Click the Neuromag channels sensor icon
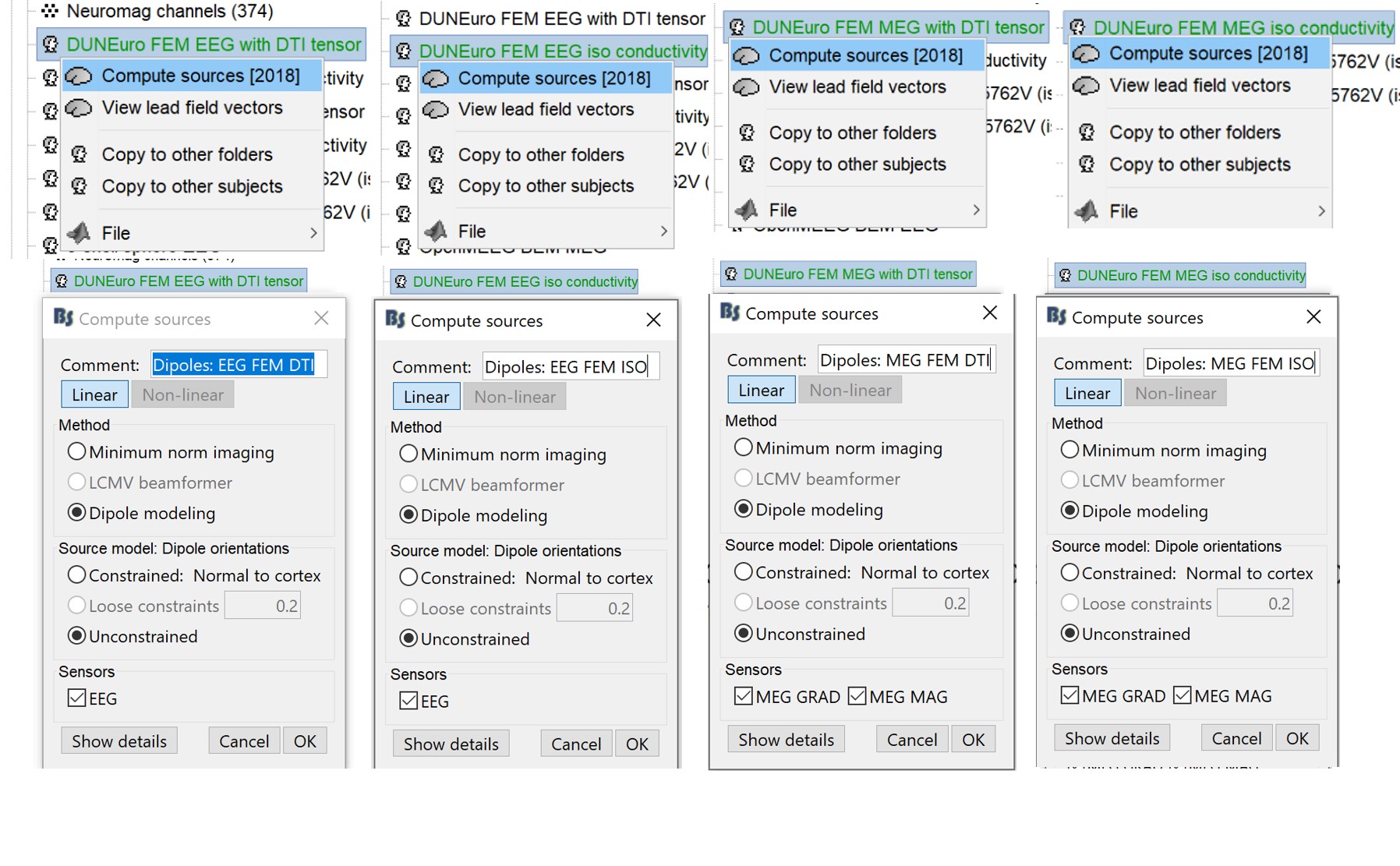1400x866 pixels. click(x=50, y=11)
